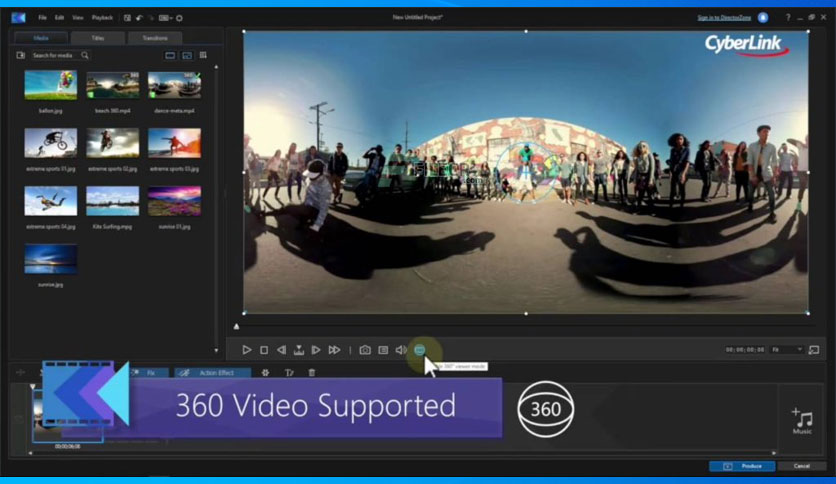Click media library scroll up arrow

[x=216, y=67]
